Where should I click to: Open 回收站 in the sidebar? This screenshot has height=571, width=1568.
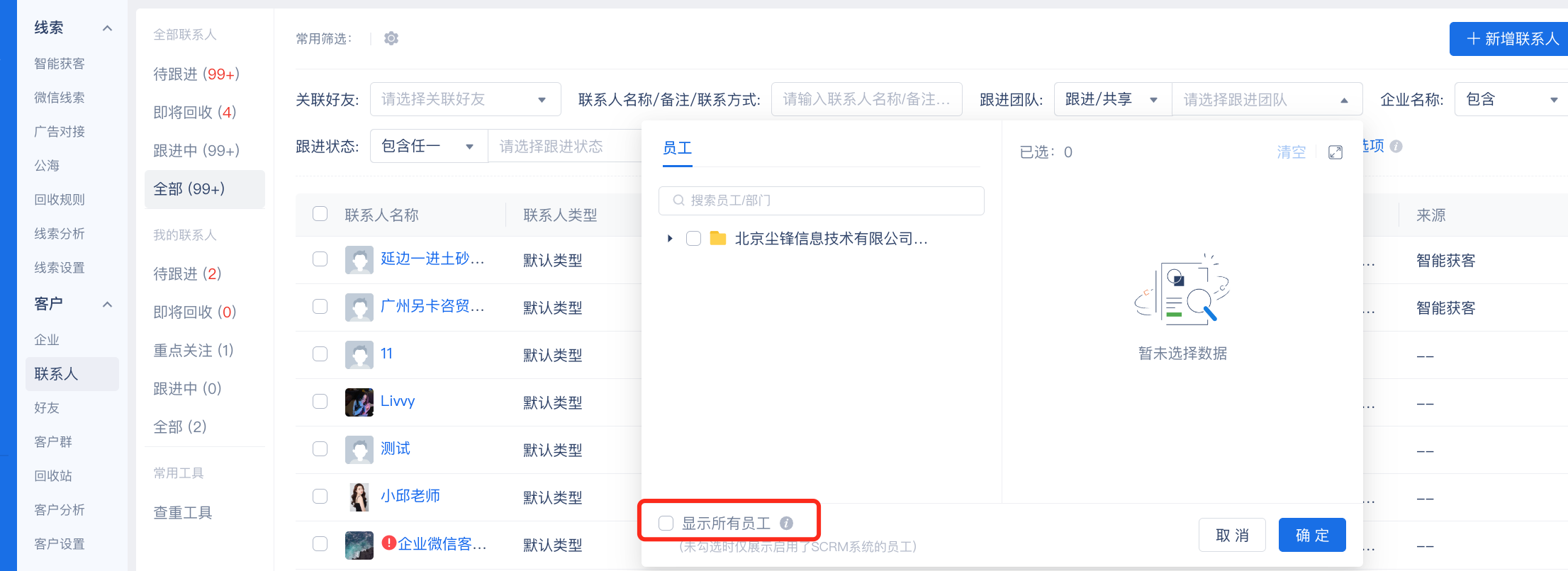click(x=53, y=476)
